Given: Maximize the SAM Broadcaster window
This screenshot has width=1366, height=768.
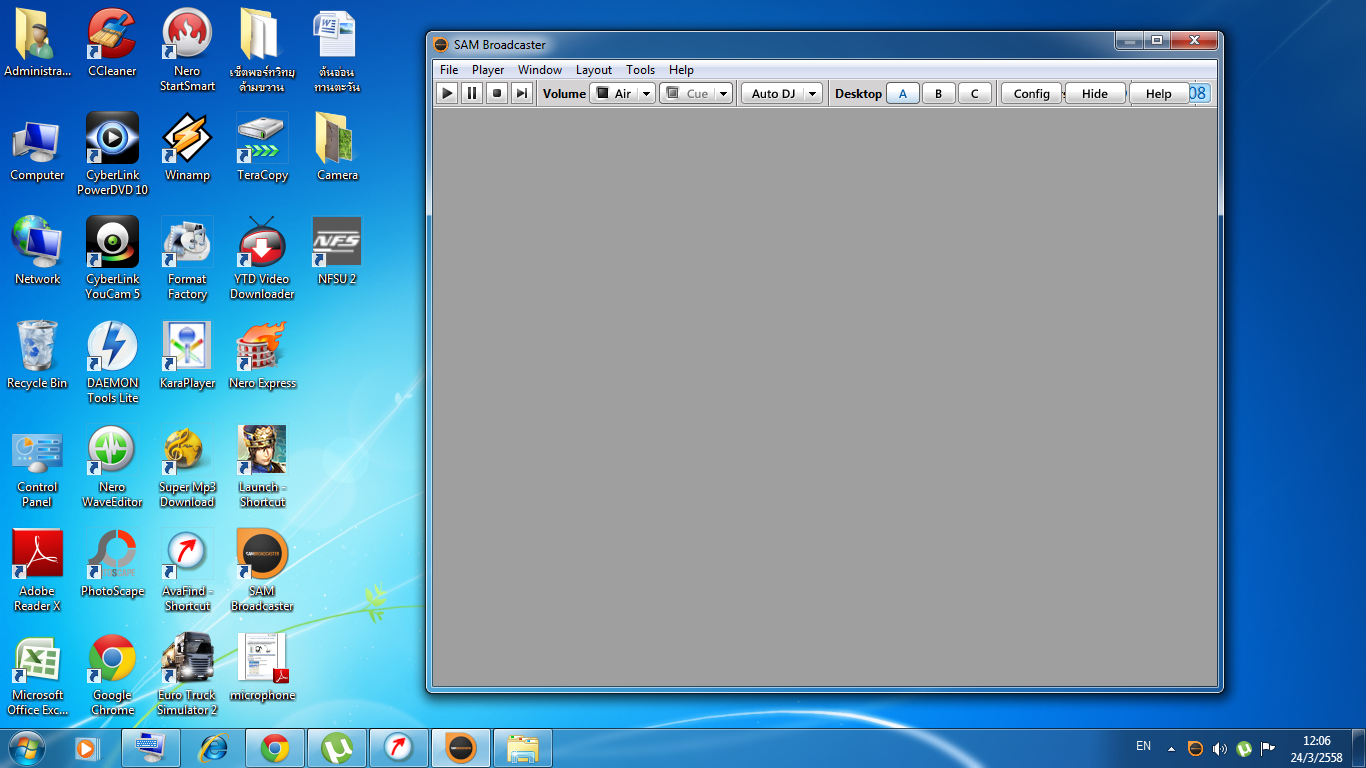Looking at the screenshot, I should pyautogui.click(x=1157, y=40).
